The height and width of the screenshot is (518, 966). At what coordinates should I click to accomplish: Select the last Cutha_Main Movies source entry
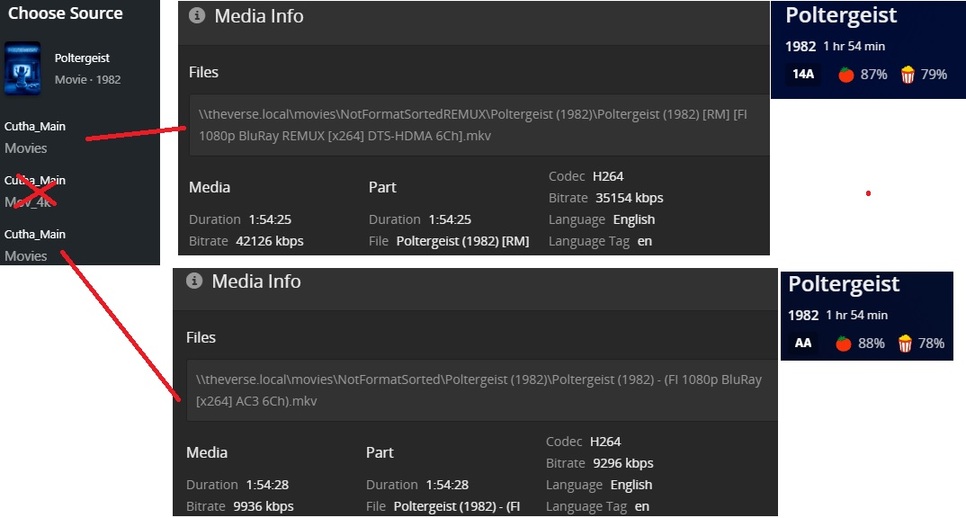(35, 245)
